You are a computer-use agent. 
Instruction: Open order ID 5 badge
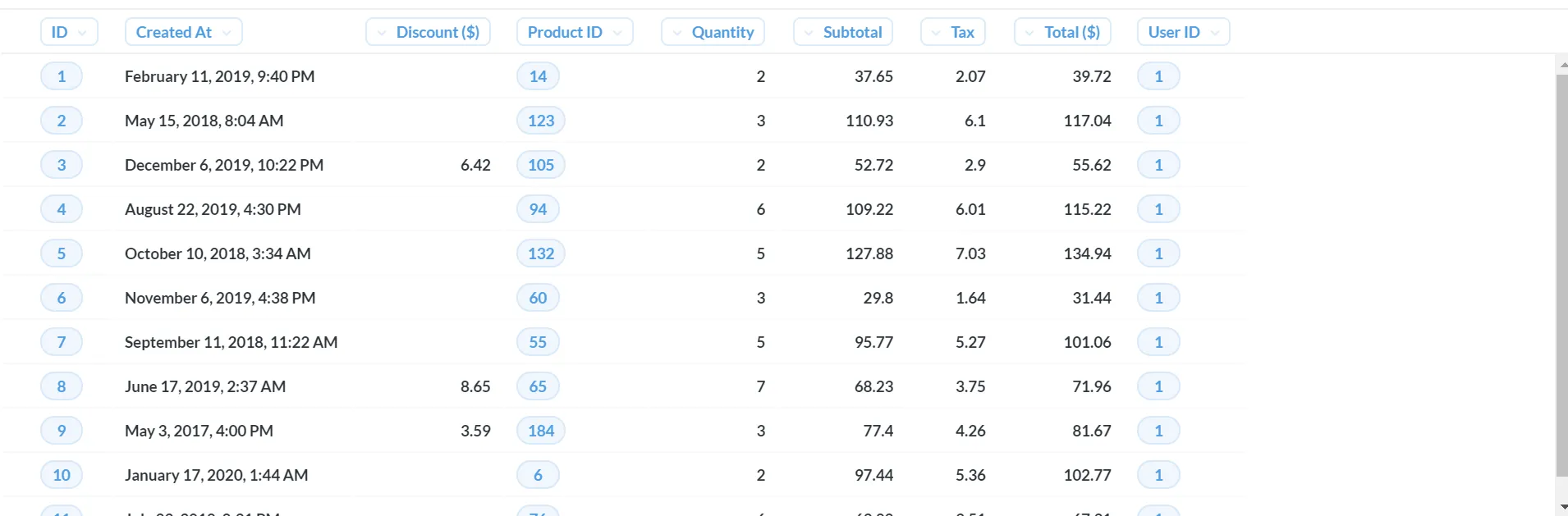coord(62,253)
